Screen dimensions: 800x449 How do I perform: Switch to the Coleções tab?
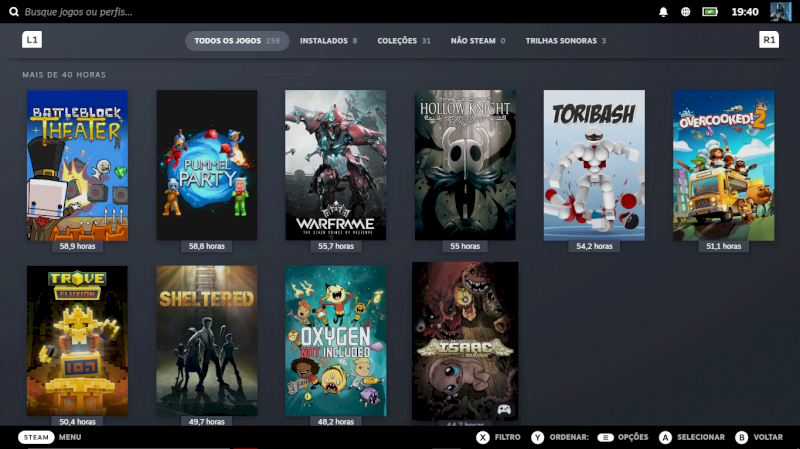(404, 41)
